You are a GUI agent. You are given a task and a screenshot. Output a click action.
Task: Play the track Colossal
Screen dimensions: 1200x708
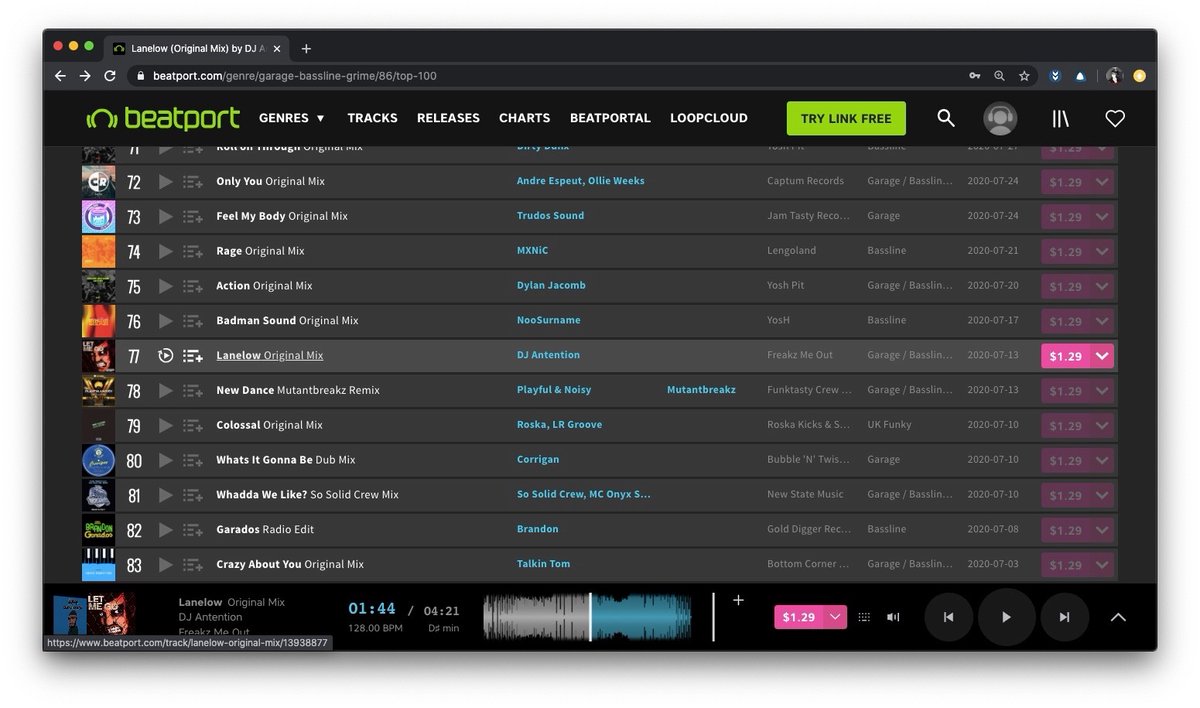pos(166,426)
